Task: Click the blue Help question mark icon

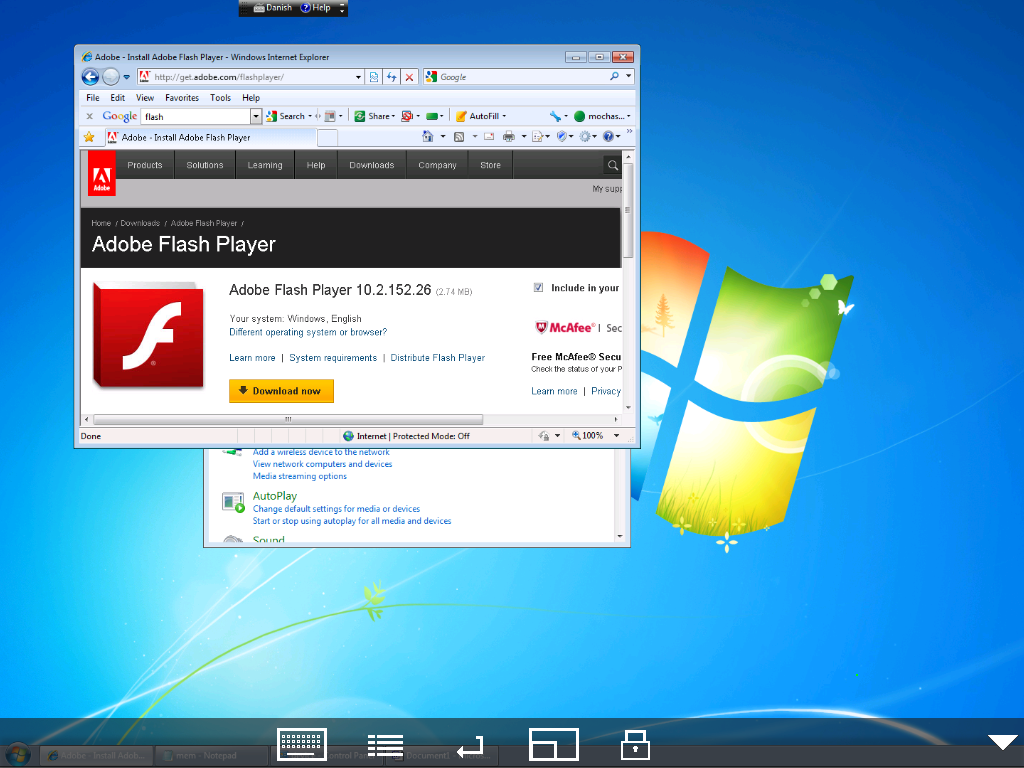Action: click(x=608, y=136)
